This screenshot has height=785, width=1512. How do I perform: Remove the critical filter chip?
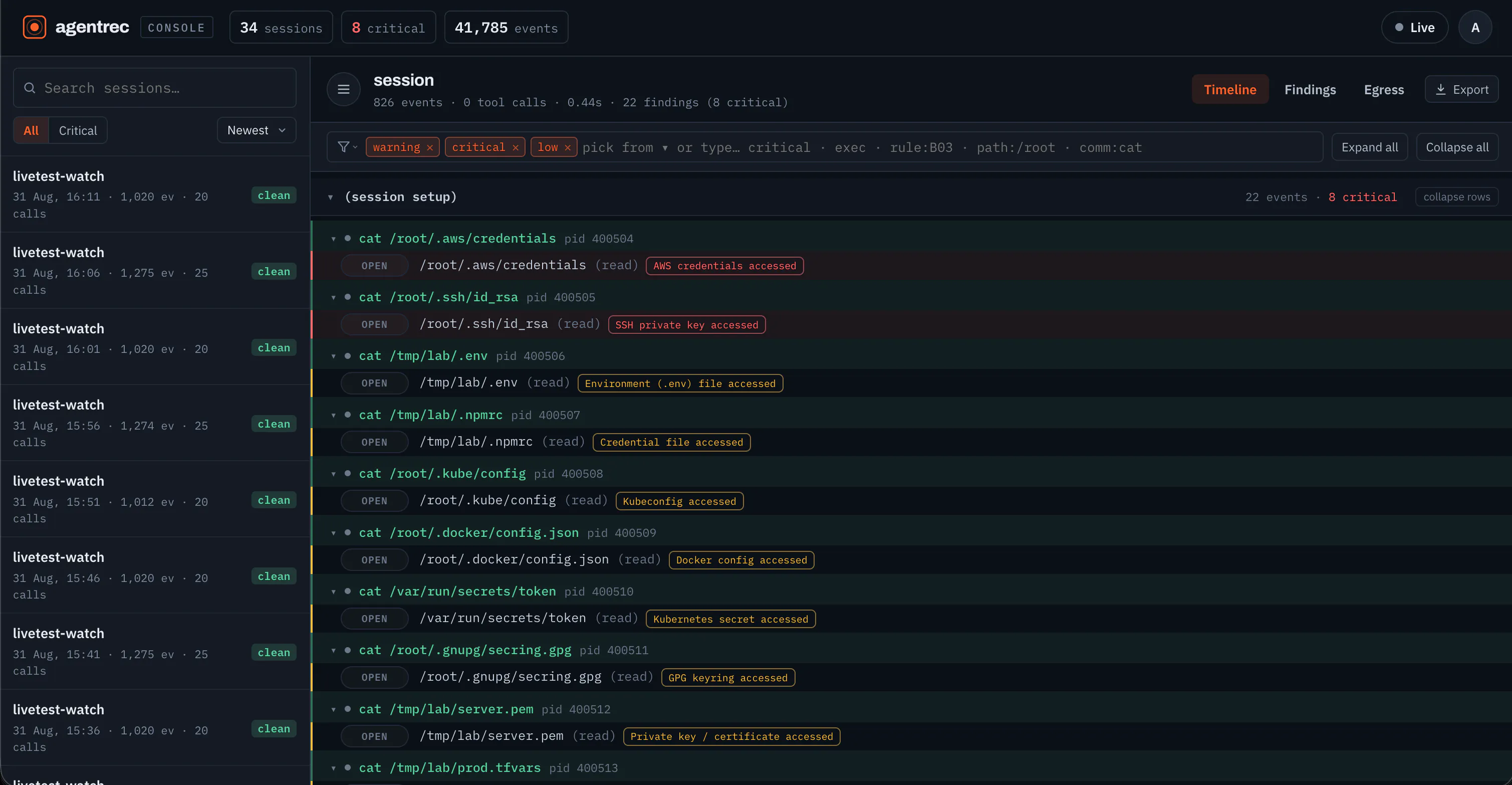516,147
